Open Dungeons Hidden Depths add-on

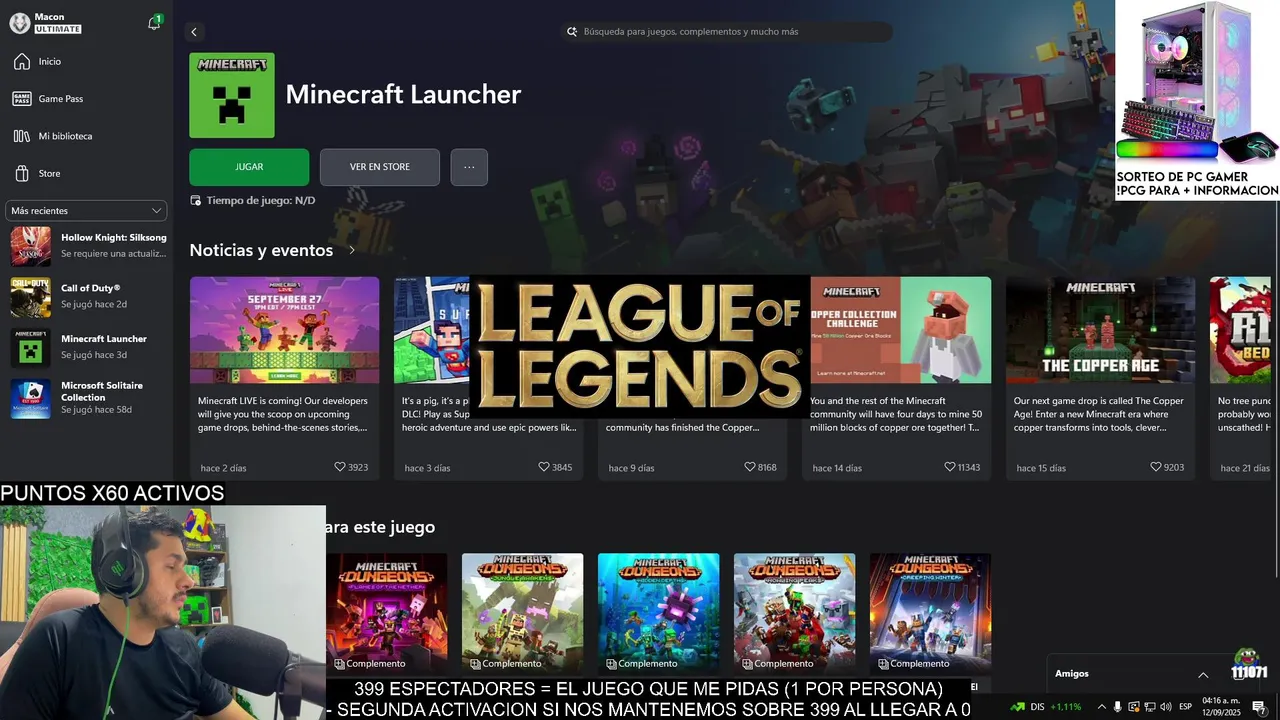coord(658,613)
